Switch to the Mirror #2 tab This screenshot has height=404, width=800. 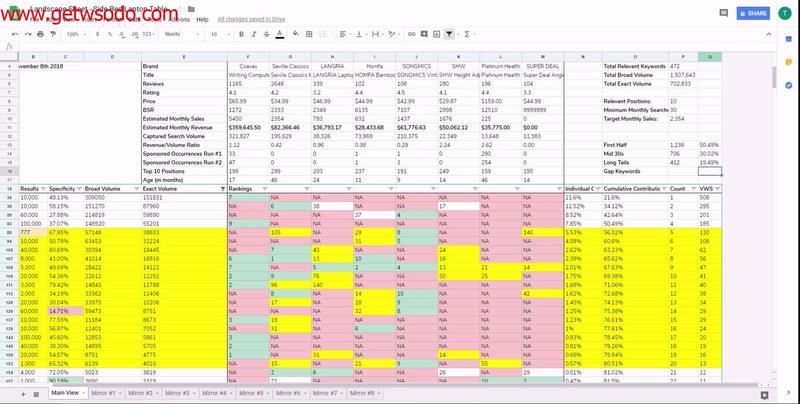click(x=143, y=393)
